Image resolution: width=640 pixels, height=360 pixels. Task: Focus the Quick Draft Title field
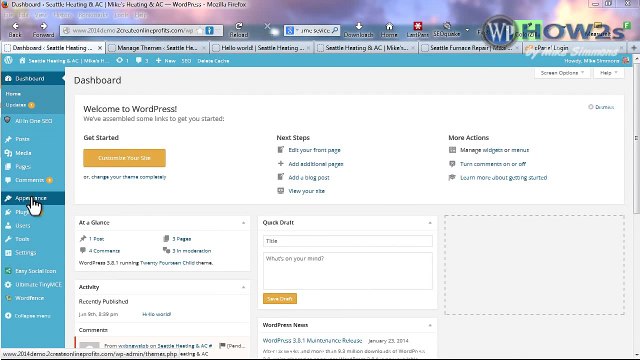click(348, 241)
